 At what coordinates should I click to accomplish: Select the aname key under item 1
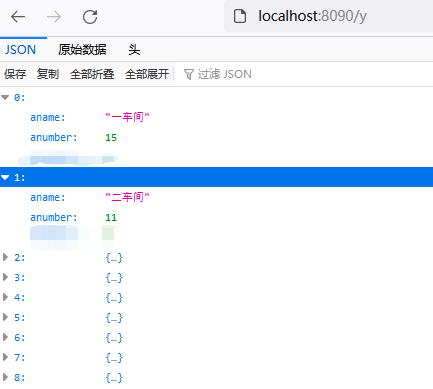(x=48, y=197)
